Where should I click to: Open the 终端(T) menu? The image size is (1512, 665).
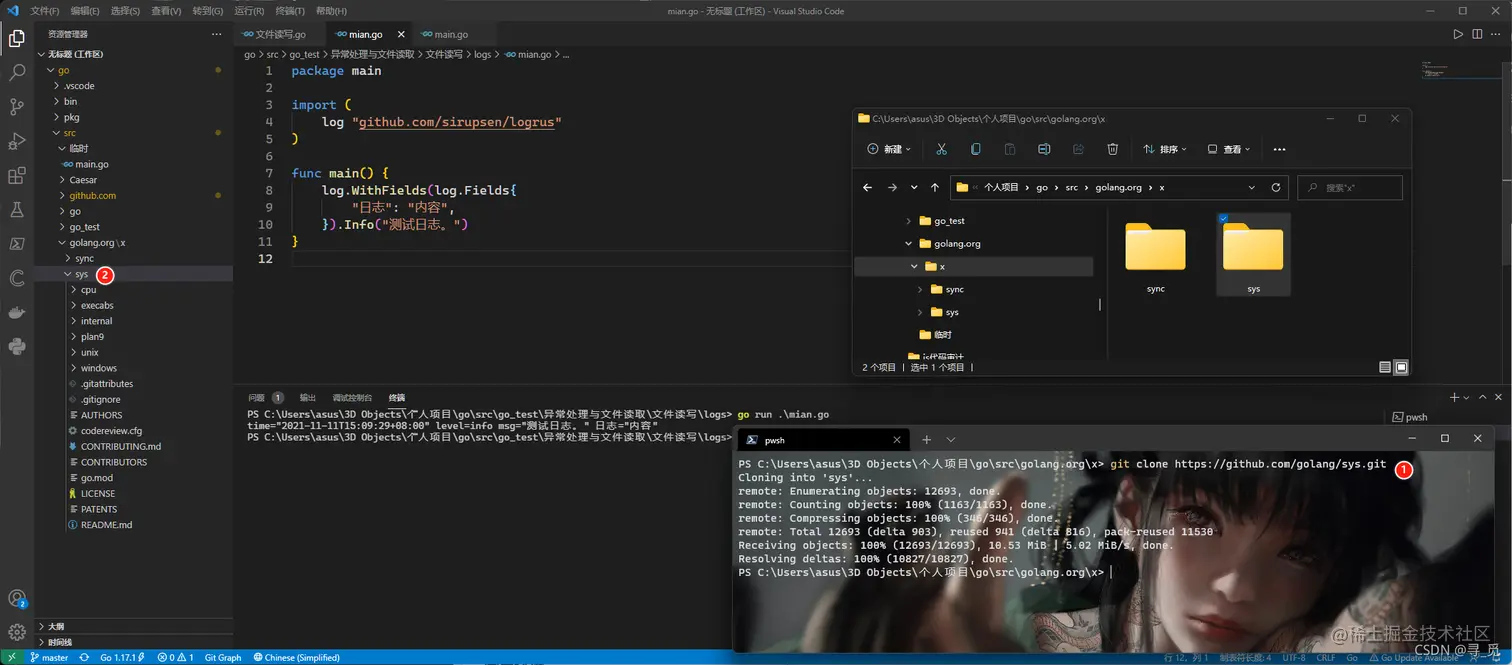(290, 11)
